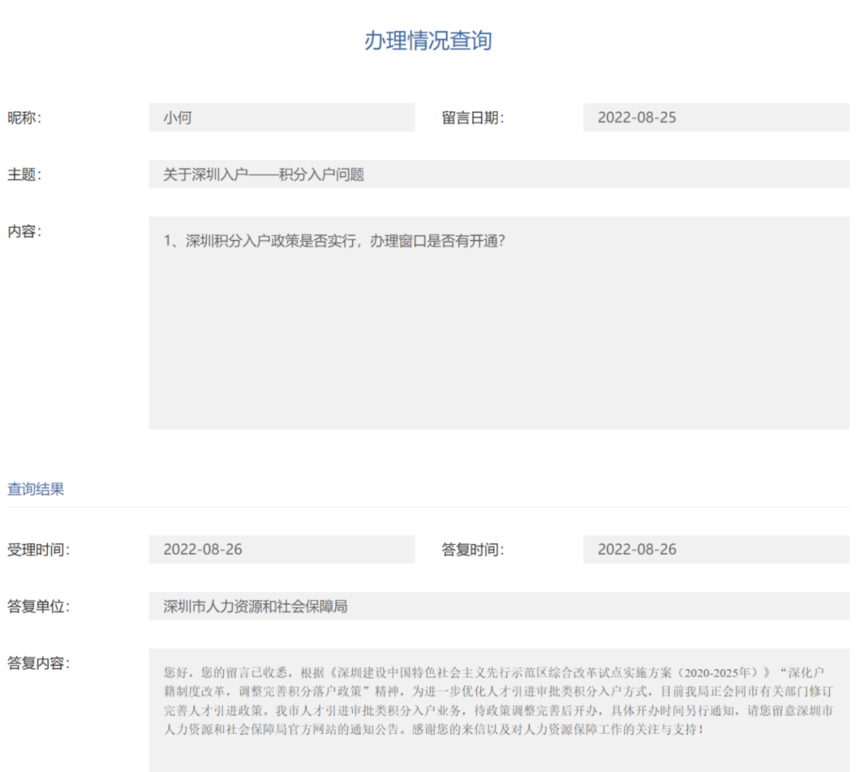Click the 答复单位 label
The image size is (860, 772).
click(38, 607)
